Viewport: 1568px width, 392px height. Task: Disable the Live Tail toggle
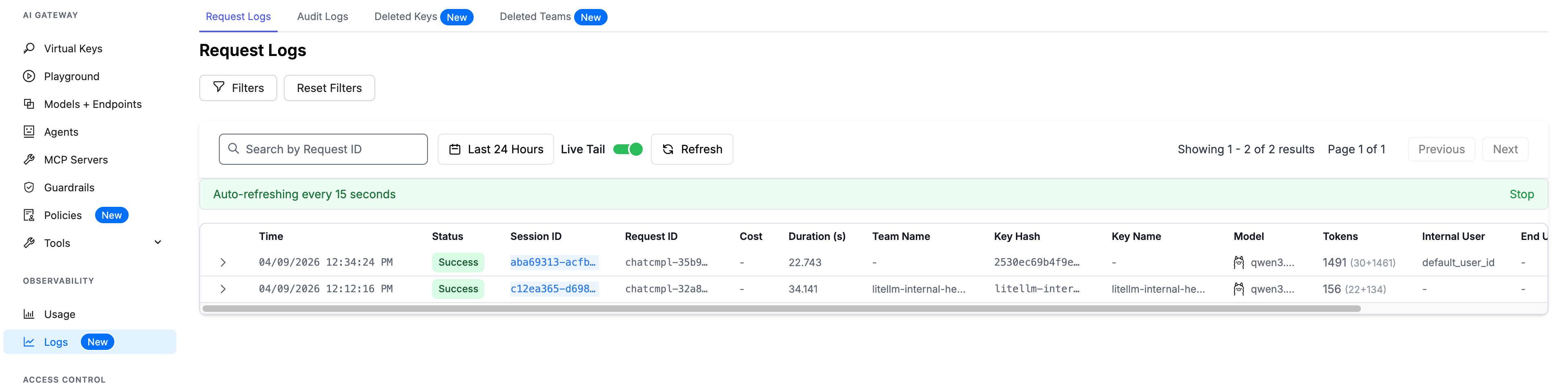[627, 149]
